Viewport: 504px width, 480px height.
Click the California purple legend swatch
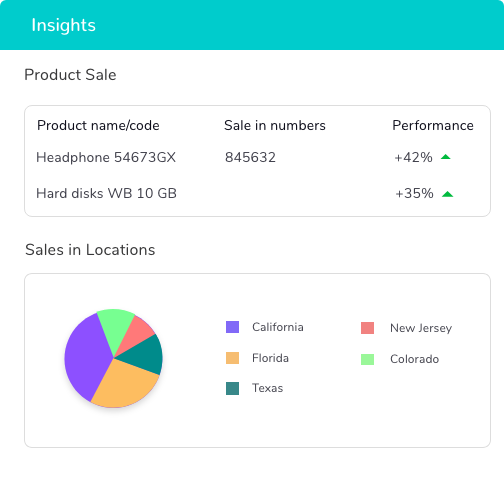click(x=232, y=327)
